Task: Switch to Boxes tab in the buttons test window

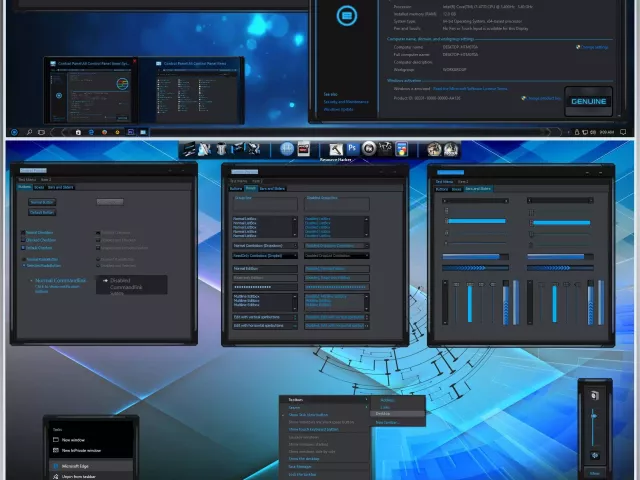Action: coord(39,187)
